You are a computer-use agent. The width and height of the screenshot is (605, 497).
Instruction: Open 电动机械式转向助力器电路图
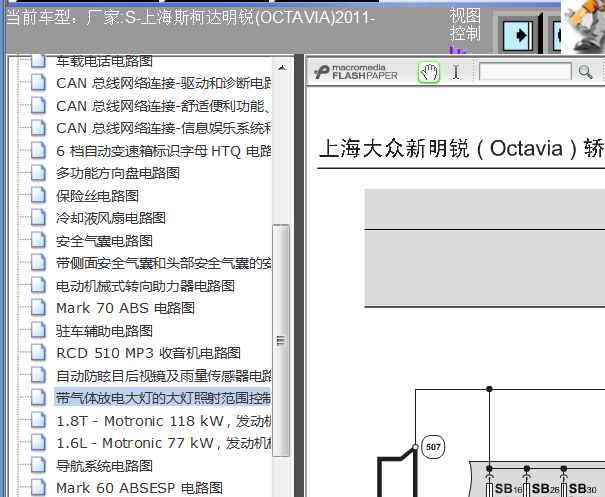pyautogui.click(x=145, y=286)
